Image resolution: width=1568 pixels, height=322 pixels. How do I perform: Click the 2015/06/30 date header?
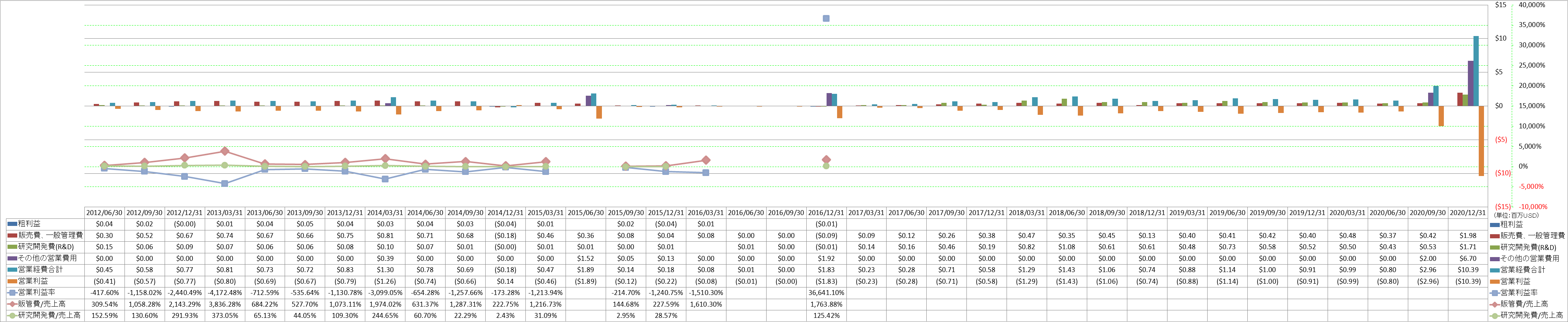pos(585,213)
